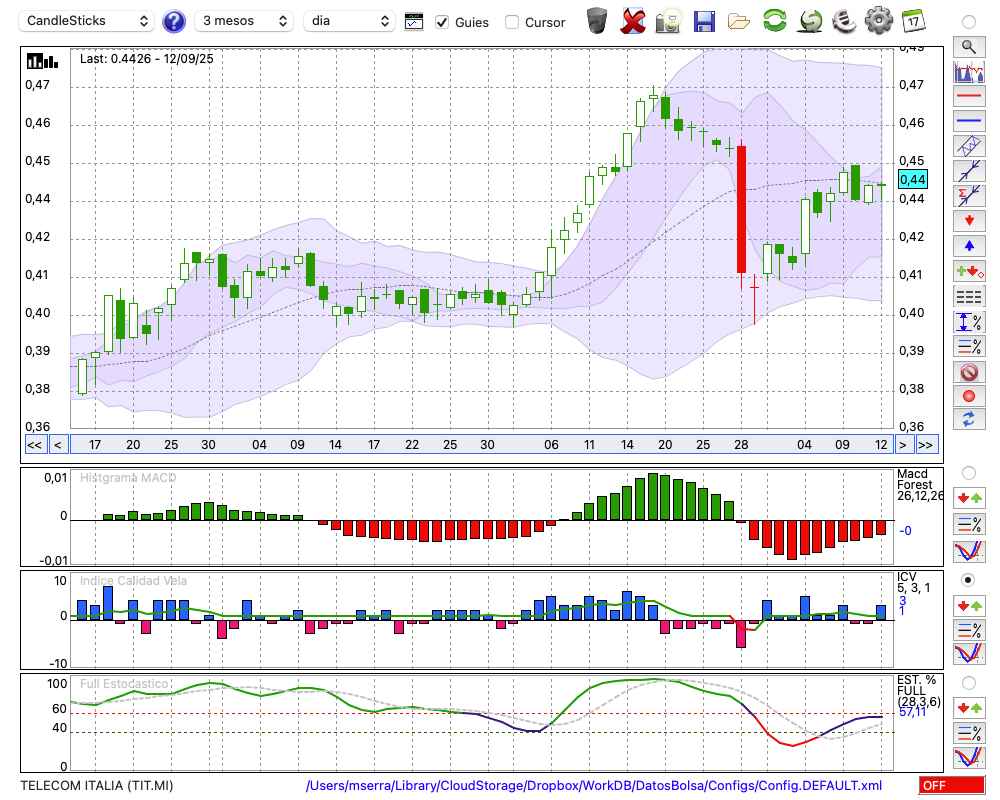Refresh data with the green circular arrows icon
Screen dimensions: 1000x800
774,21
